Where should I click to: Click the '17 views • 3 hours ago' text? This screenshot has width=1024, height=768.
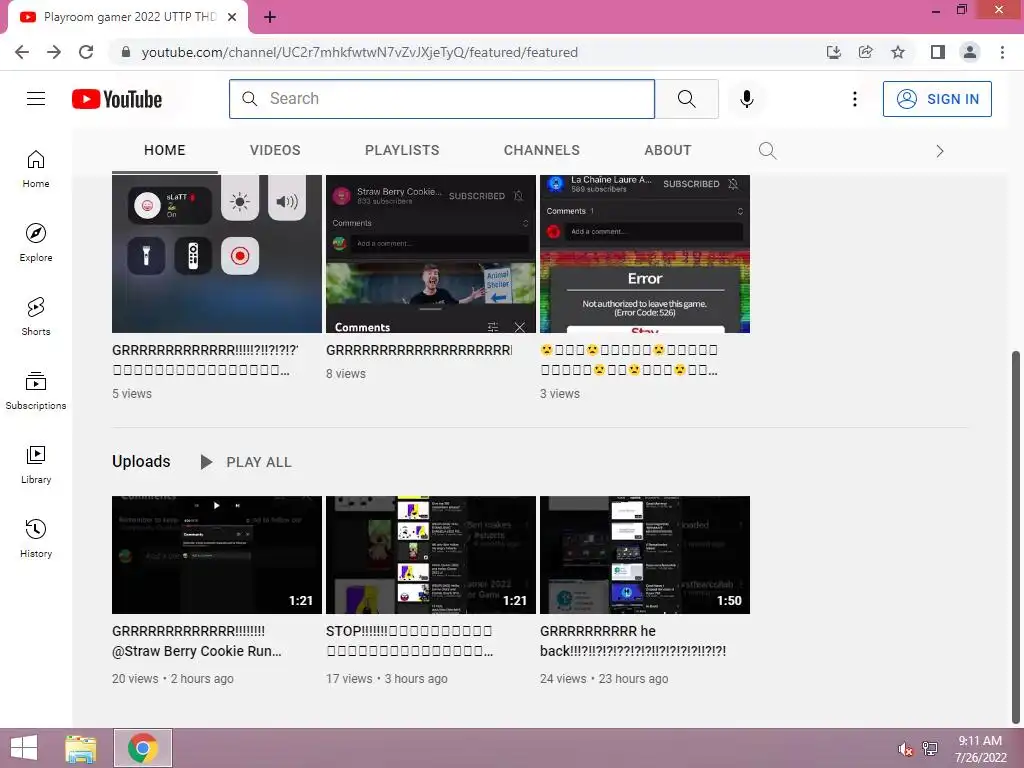(x=387, y=679)
